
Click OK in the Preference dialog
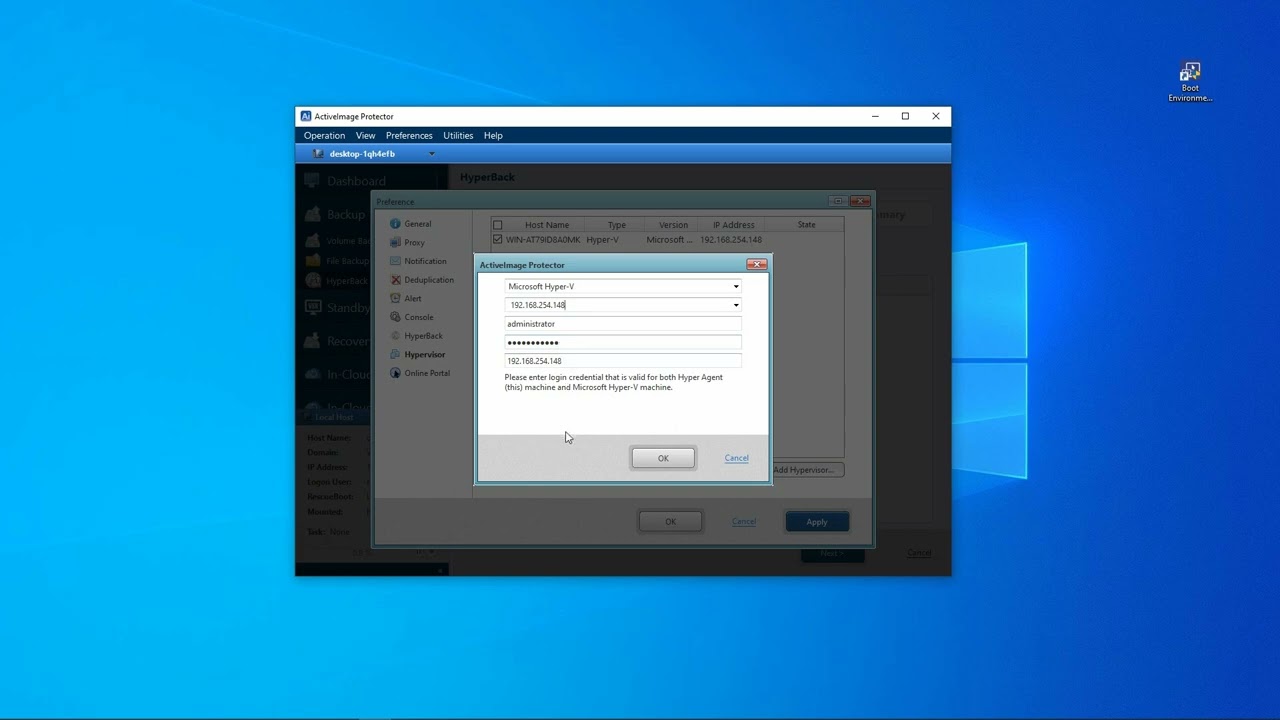click(x=670, y=521)
